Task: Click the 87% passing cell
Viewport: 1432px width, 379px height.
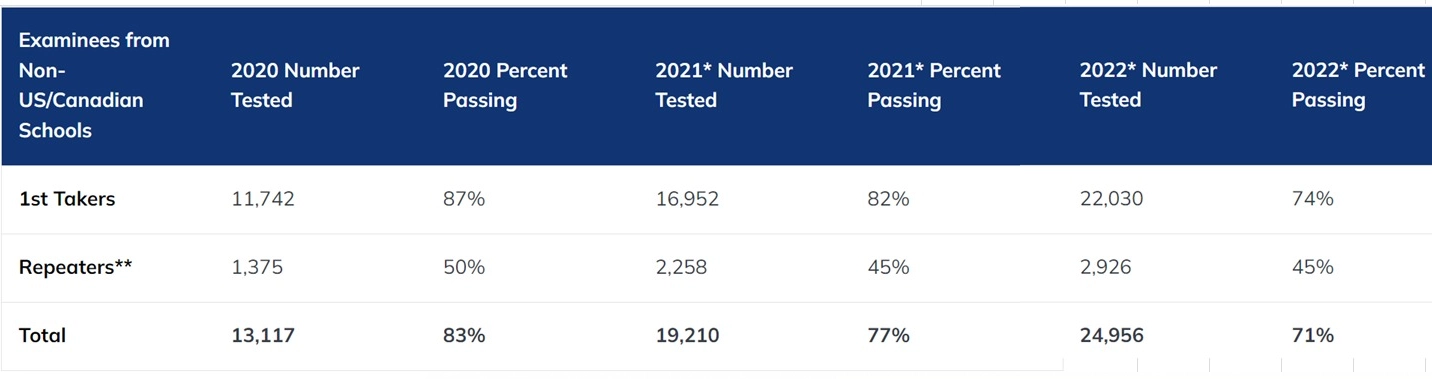Action: pos(464,199)
